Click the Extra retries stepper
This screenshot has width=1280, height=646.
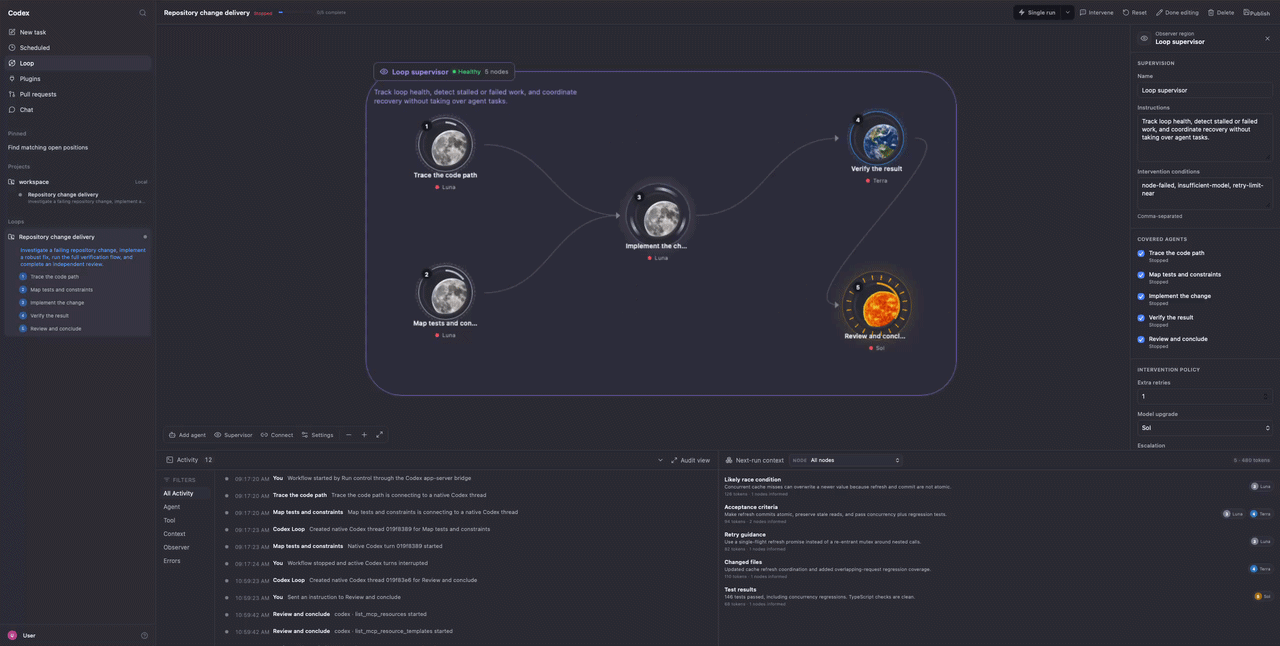(1266, 396)
